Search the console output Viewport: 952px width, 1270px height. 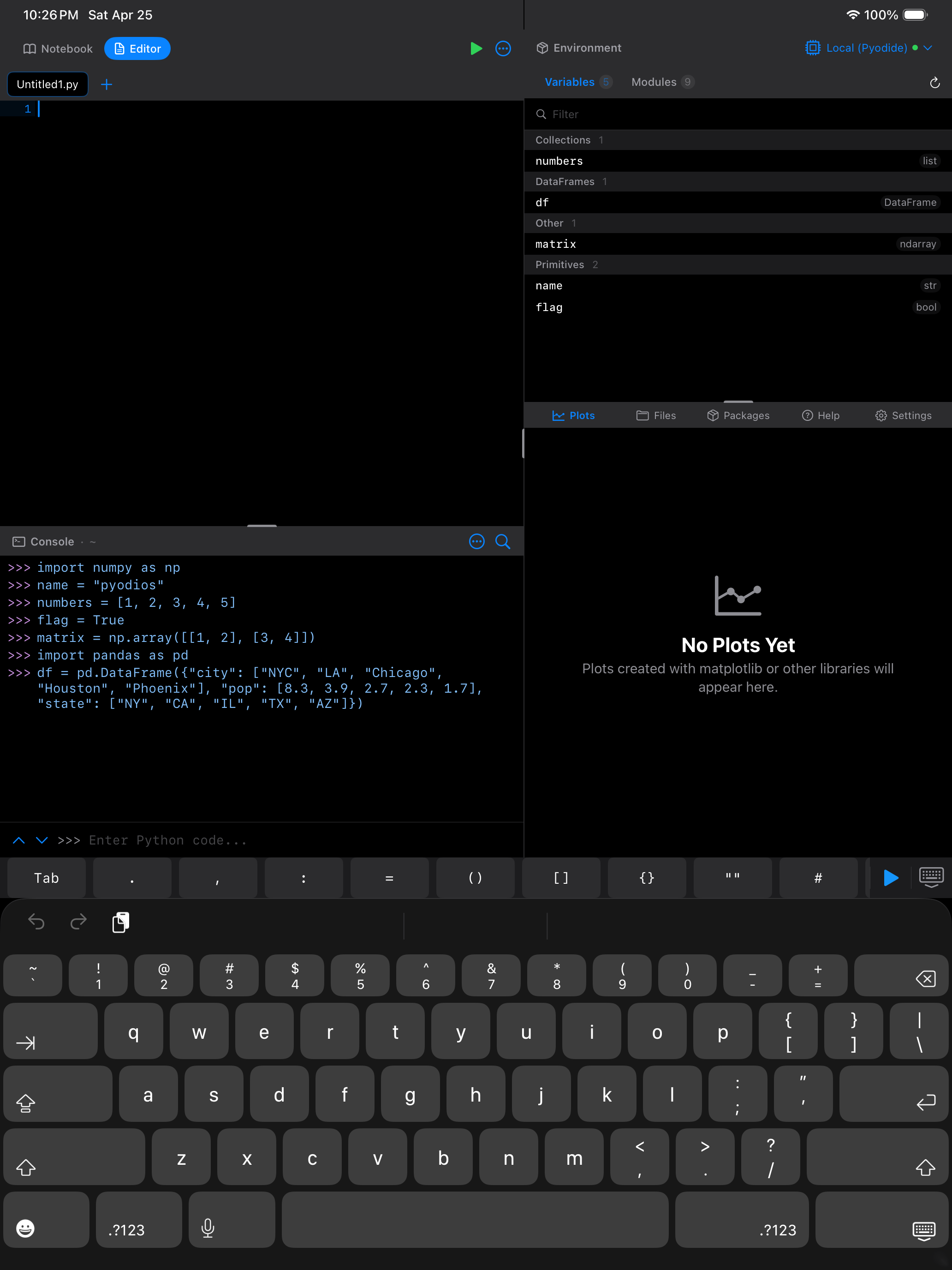pos(503,541)
